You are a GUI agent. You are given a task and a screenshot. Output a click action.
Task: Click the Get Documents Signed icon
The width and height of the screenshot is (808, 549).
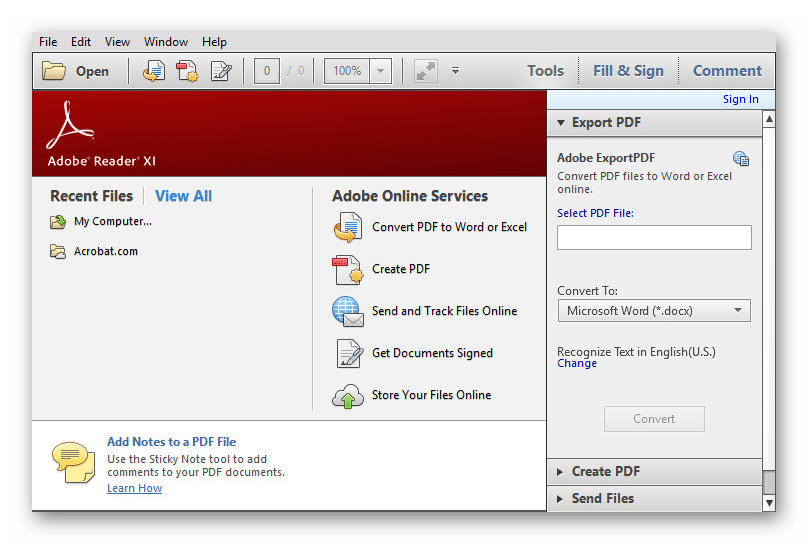click(347, 353)
